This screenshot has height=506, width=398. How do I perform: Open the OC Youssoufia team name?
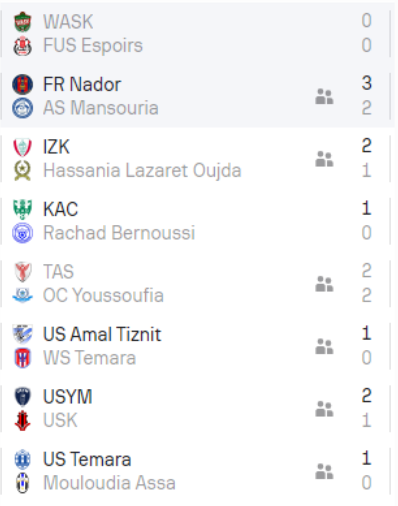103,295
